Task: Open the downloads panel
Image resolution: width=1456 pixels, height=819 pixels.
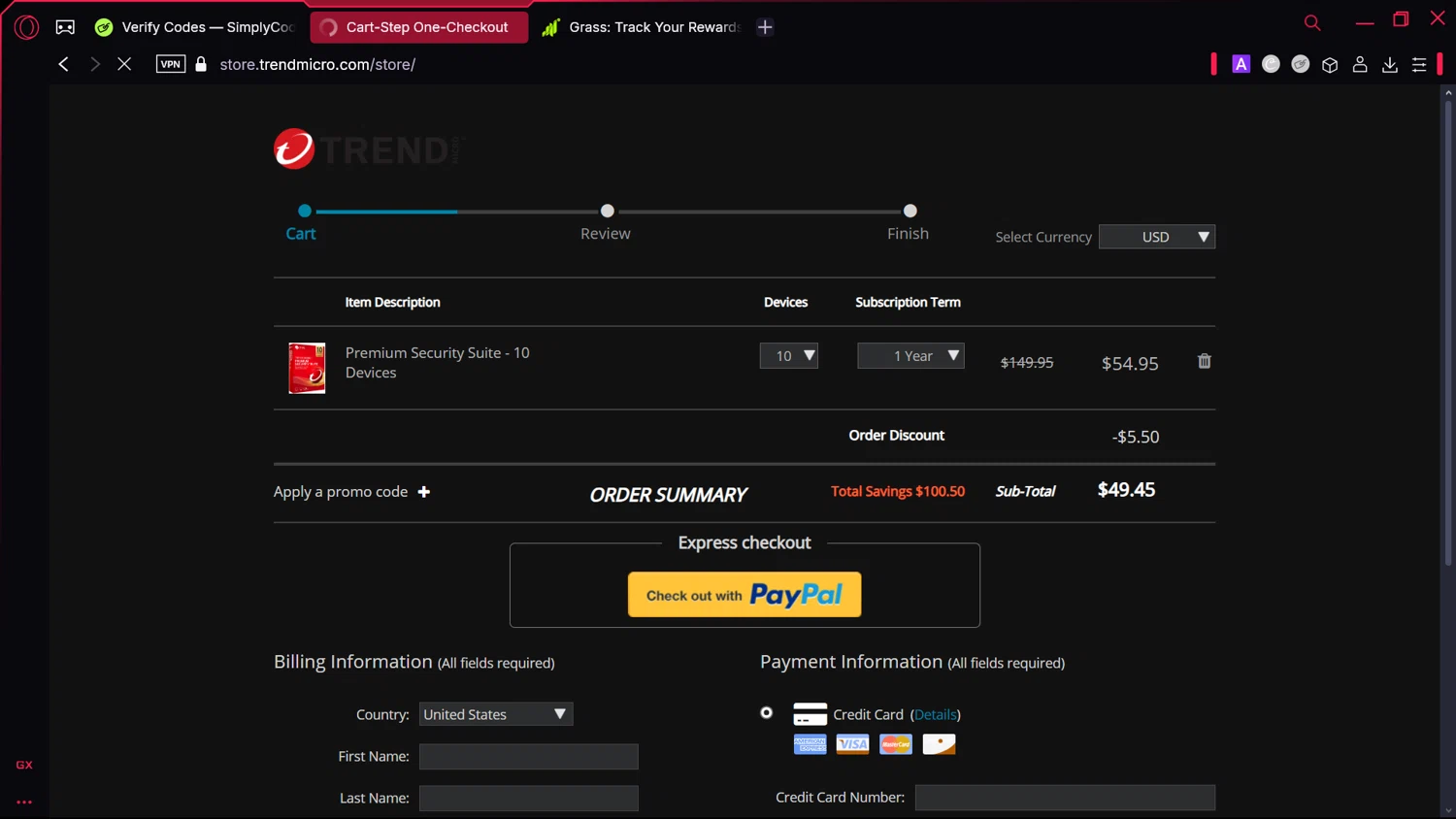Action: [1390, 64]
